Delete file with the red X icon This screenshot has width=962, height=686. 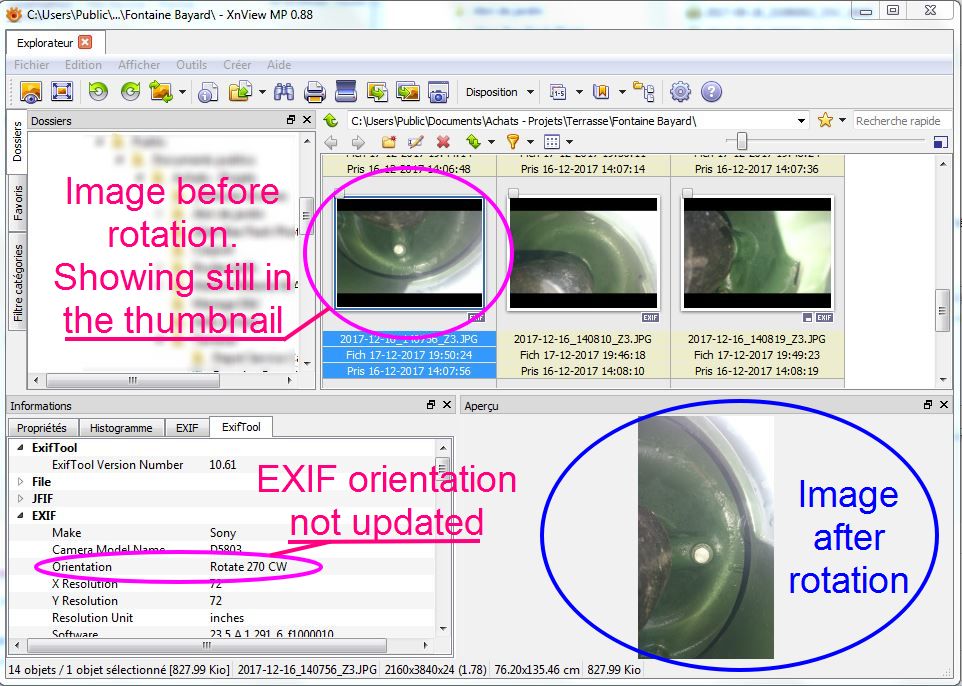(443, 142)
